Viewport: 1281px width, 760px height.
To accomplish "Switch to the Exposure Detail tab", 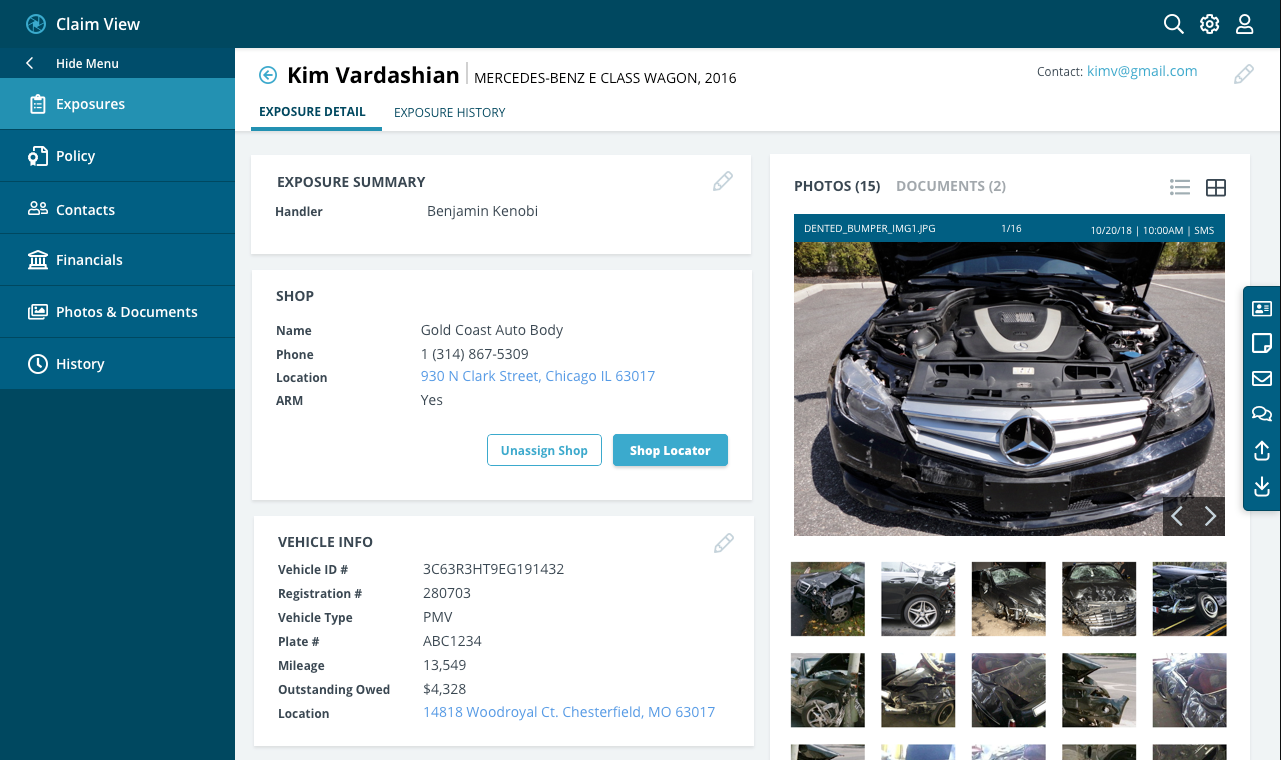I will pyautogui.click(x=312, y=112).
